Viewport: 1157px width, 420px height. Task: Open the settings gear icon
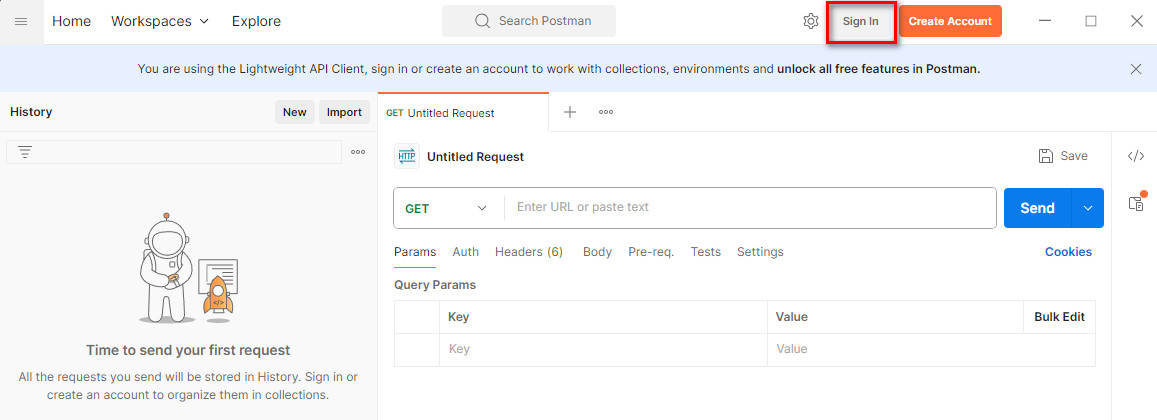(810, 21)
